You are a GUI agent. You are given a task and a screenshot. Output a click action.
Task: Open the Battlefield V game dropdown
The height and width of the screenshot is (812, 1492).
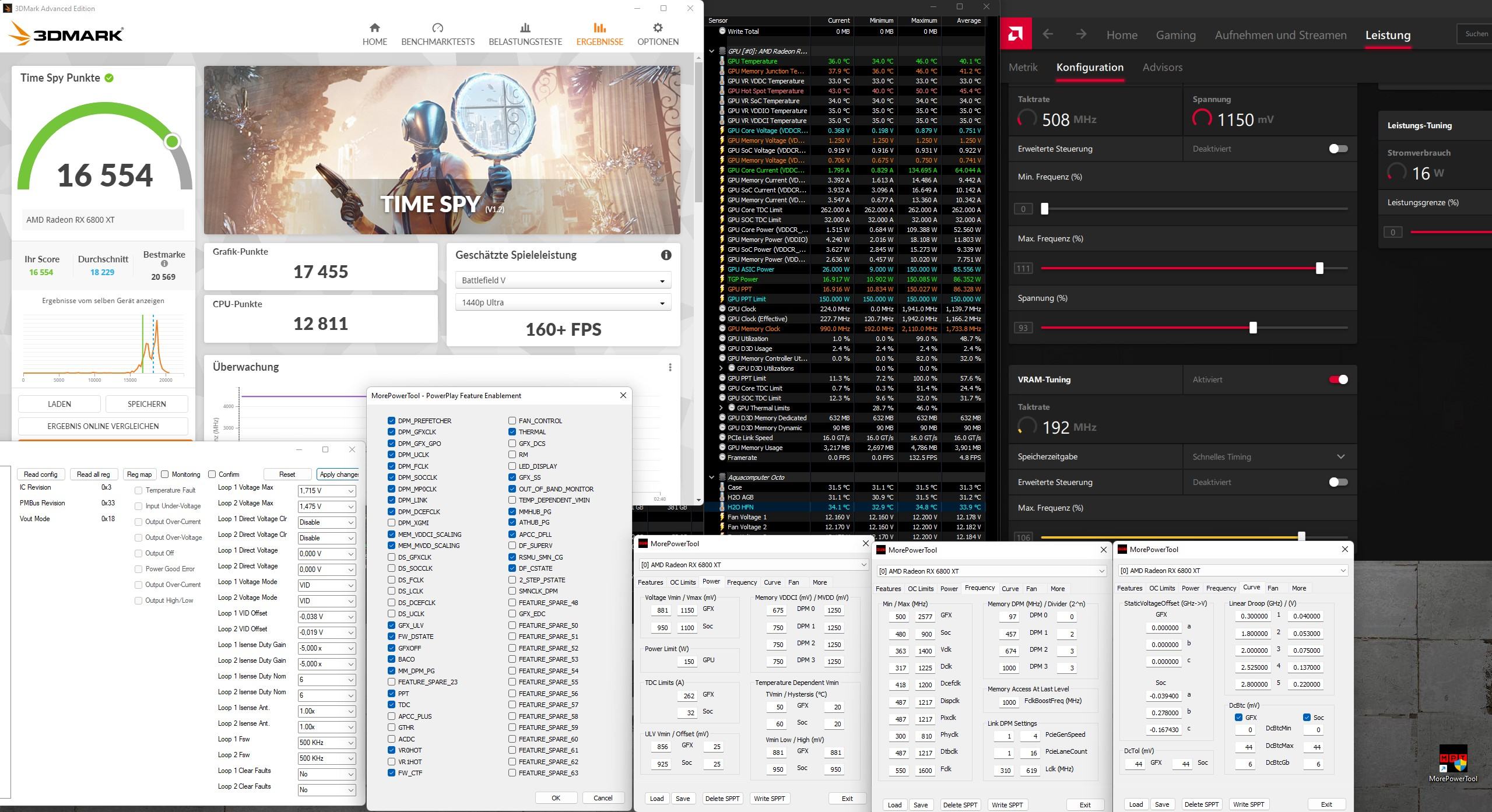point(563,280)
